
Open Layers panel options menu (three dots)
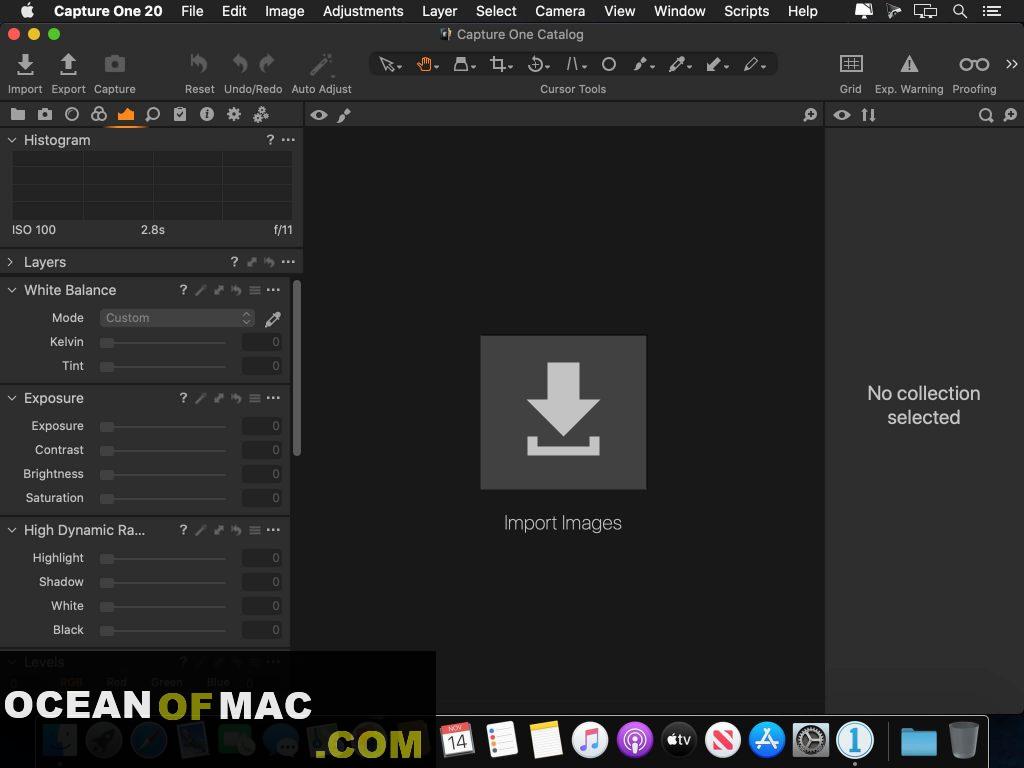pyautogui.click(x=288, y=262)
